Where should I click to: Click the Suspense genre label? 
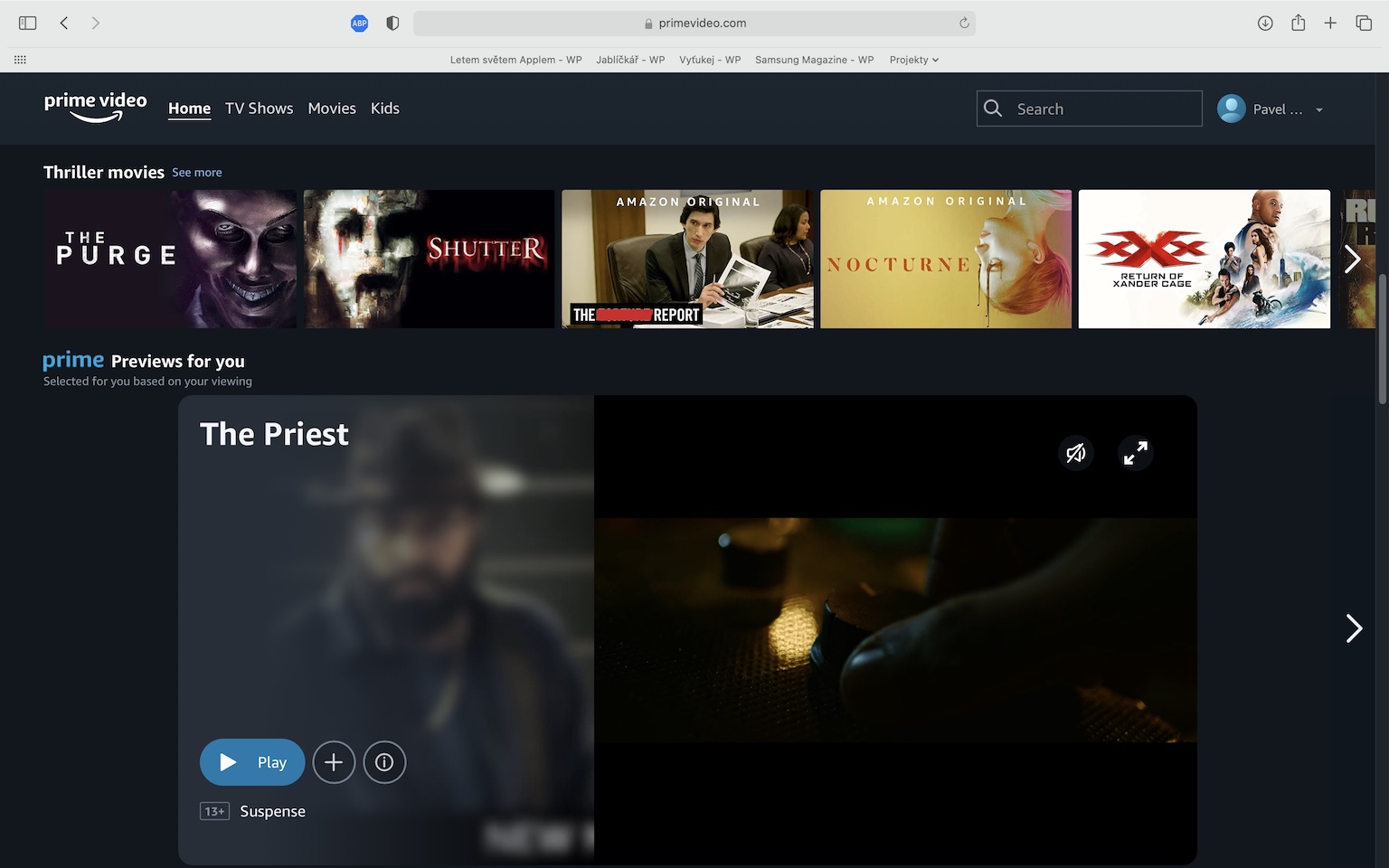pyautogui.click(x=273, y=811)
